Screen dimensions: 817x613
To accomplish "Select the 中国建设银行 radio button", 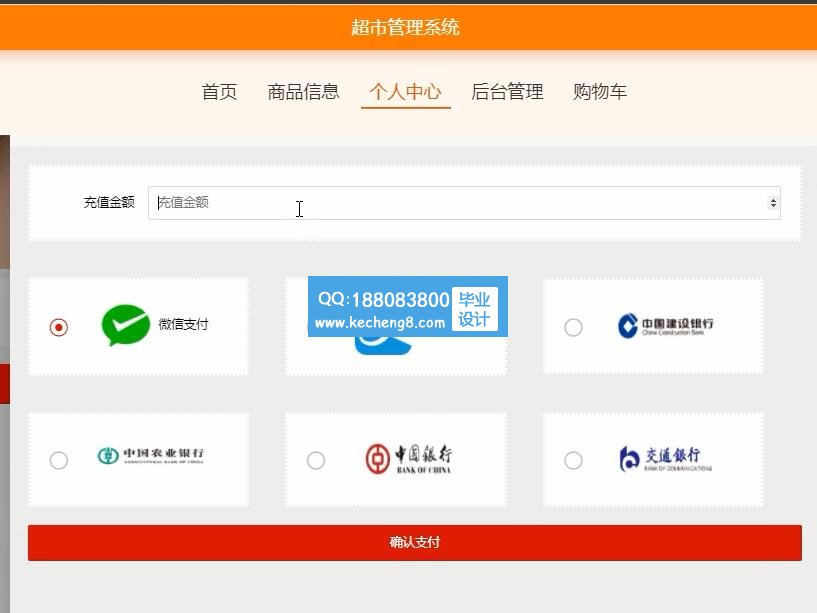I will pos(573,327).
